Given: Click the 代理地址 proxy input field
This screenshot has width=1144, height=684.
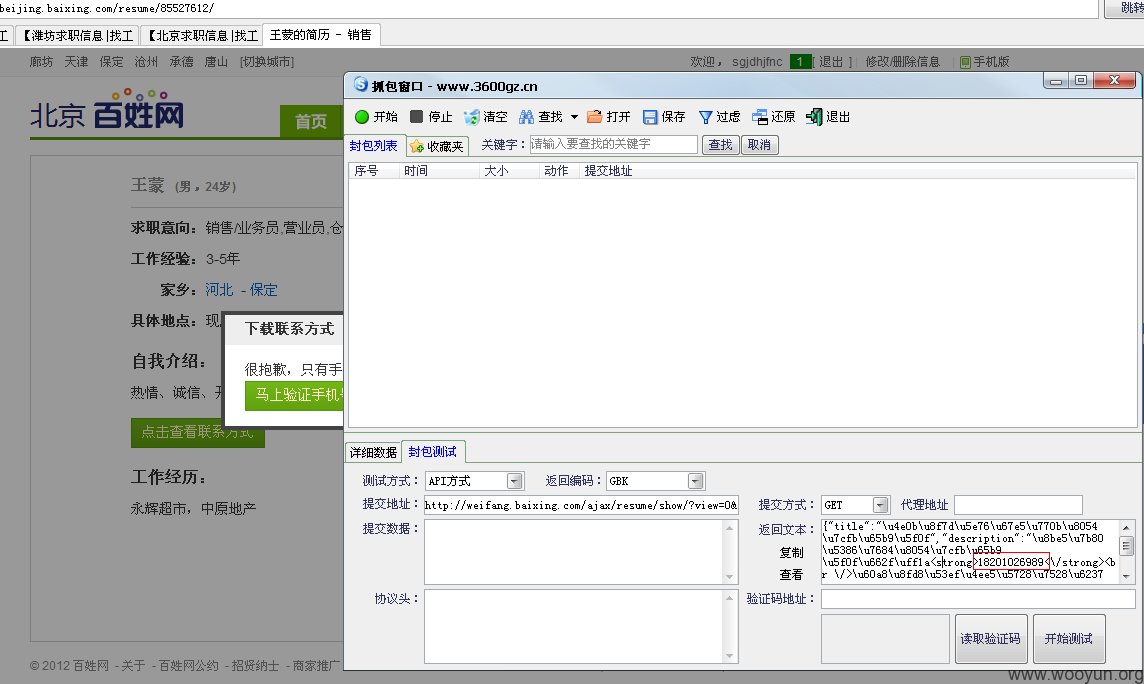Looking at the screenshot, I should (1018, 505).
